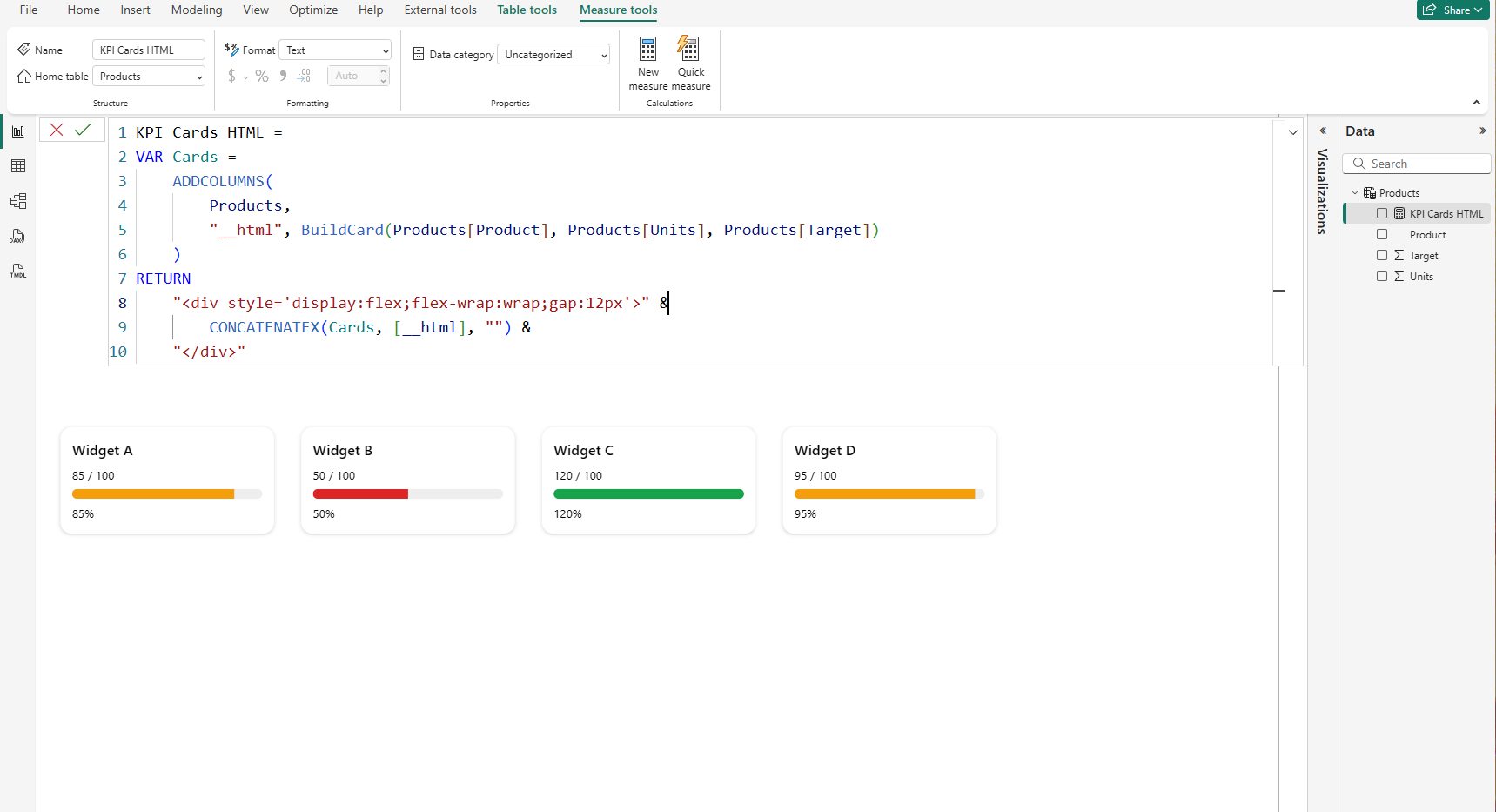
Task: Click the New measure calculator icon
Action: 648,48
